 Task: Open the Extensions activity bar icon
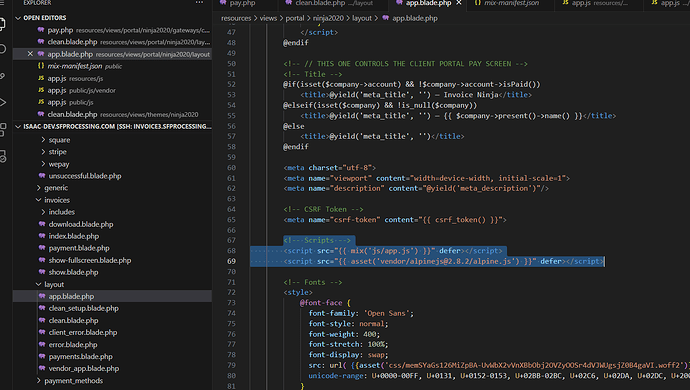pyautogui.click(x=2, y=129)
